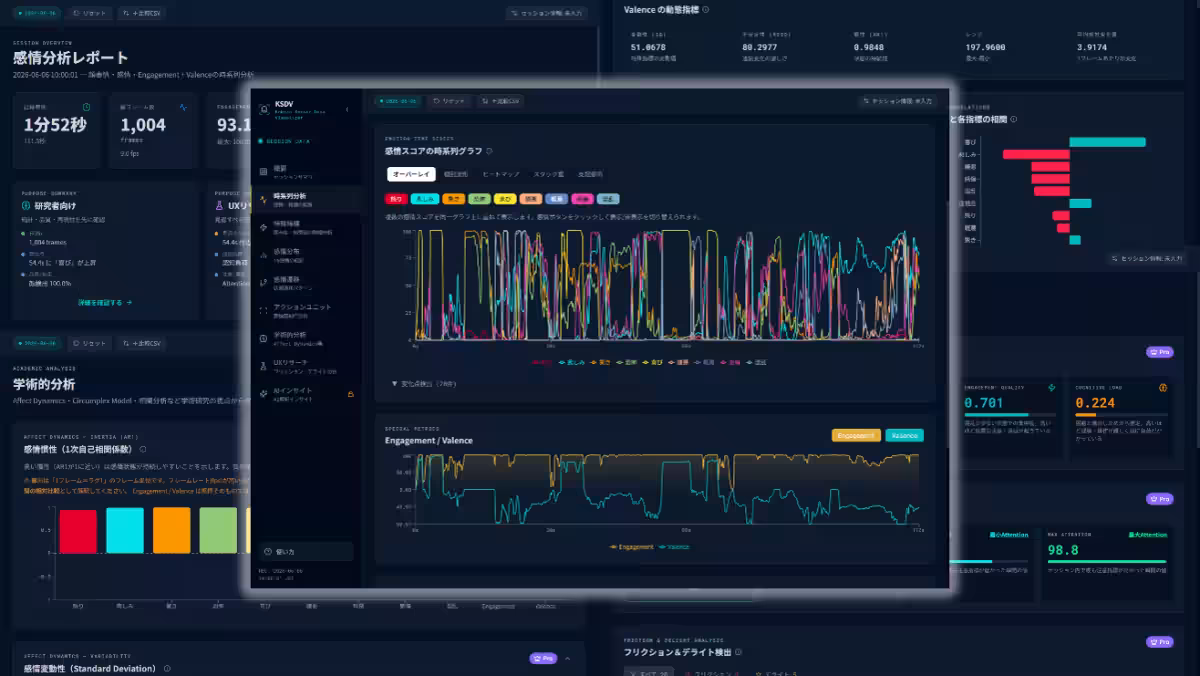Open the アクションユニット dotted sidebar icon
The width and height of the screenshot is (1200, 676).
(x=264, y=310)
